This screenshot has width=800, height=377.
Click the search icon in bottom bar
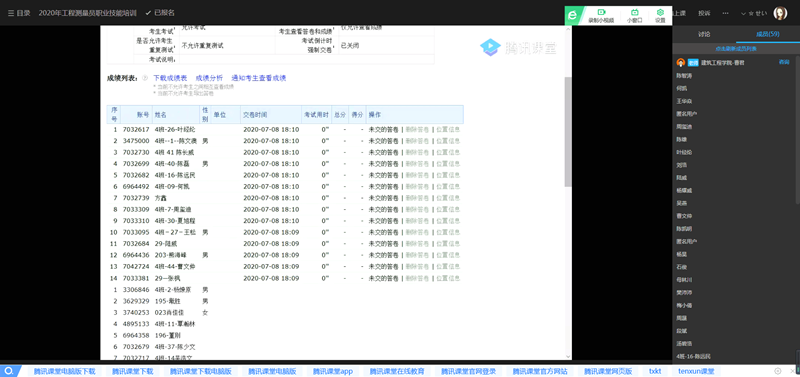coord(9,371)
